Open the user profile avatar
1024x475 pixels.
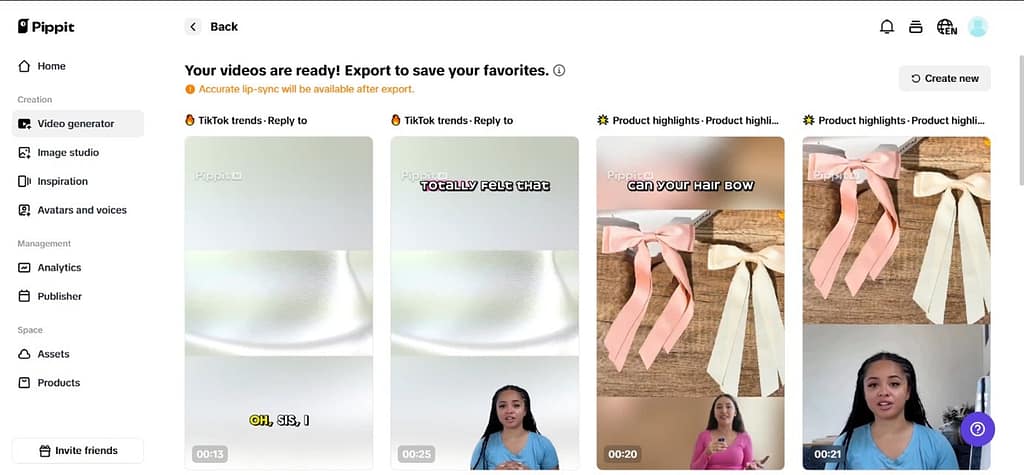point(978,27)
